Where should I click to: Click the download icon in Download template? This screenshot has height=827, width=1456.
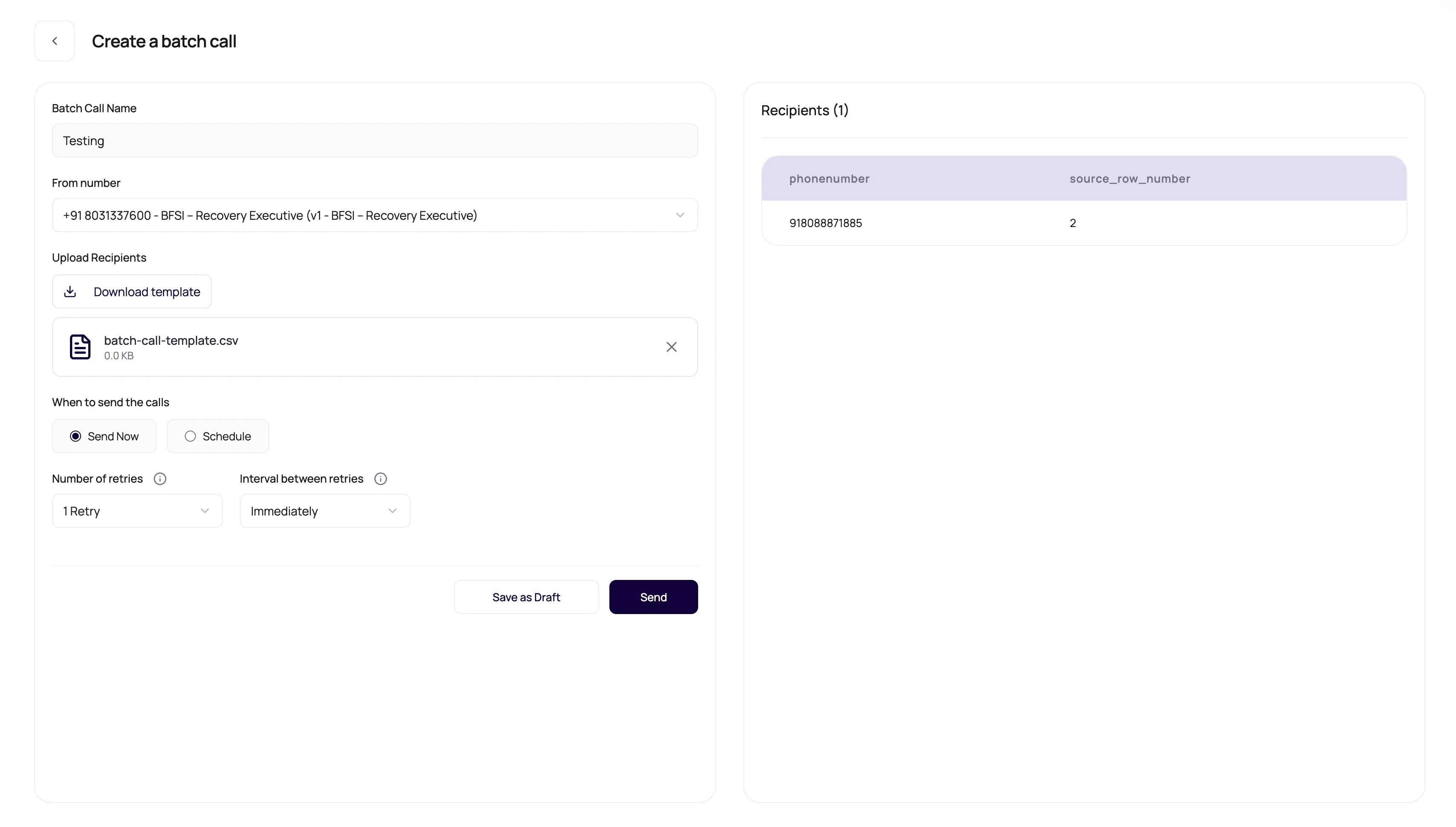point(70,291)
